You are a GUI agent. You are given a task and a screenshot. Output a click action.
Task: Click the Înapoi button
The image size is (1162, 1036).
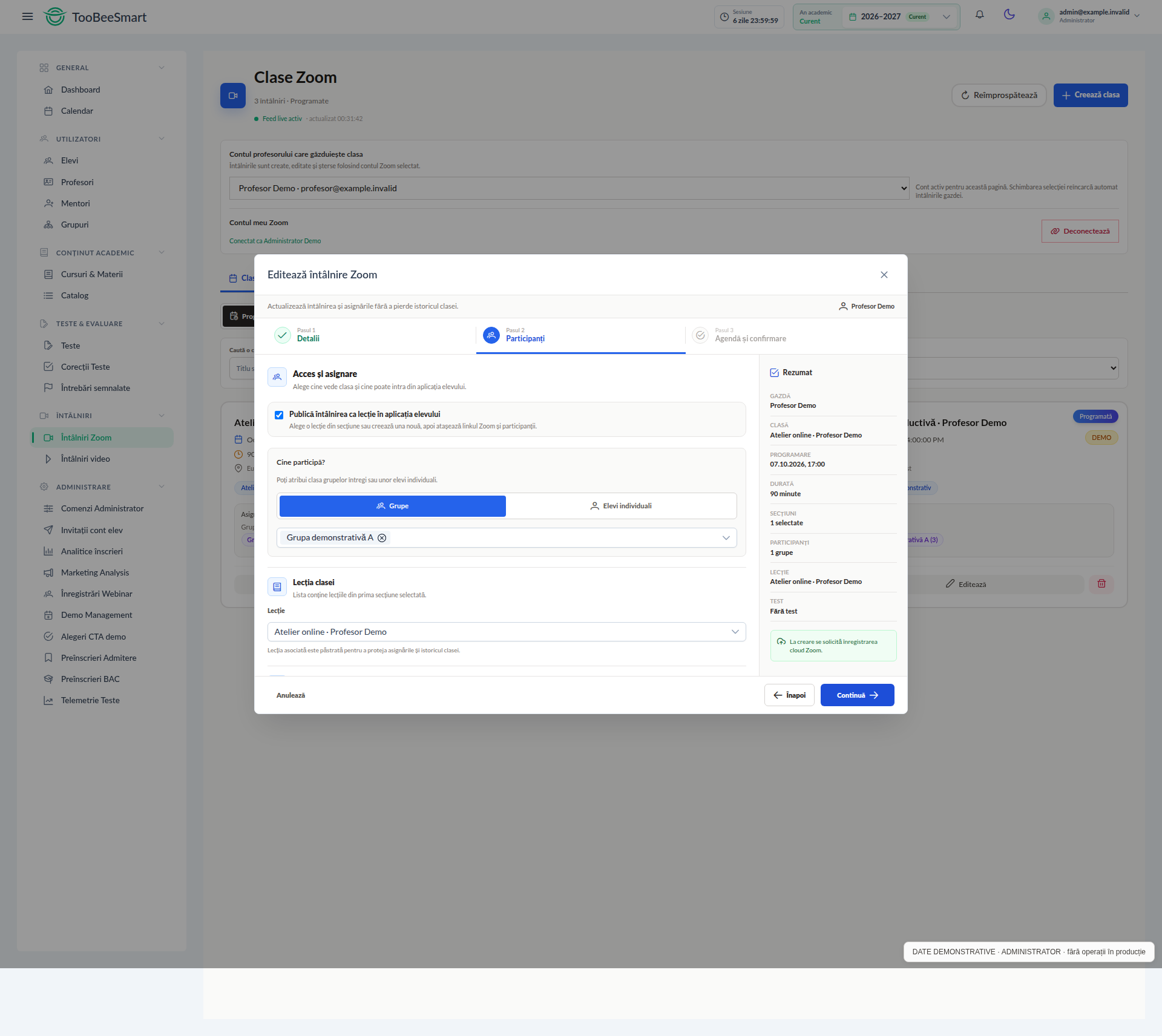[x=789, y=695]
